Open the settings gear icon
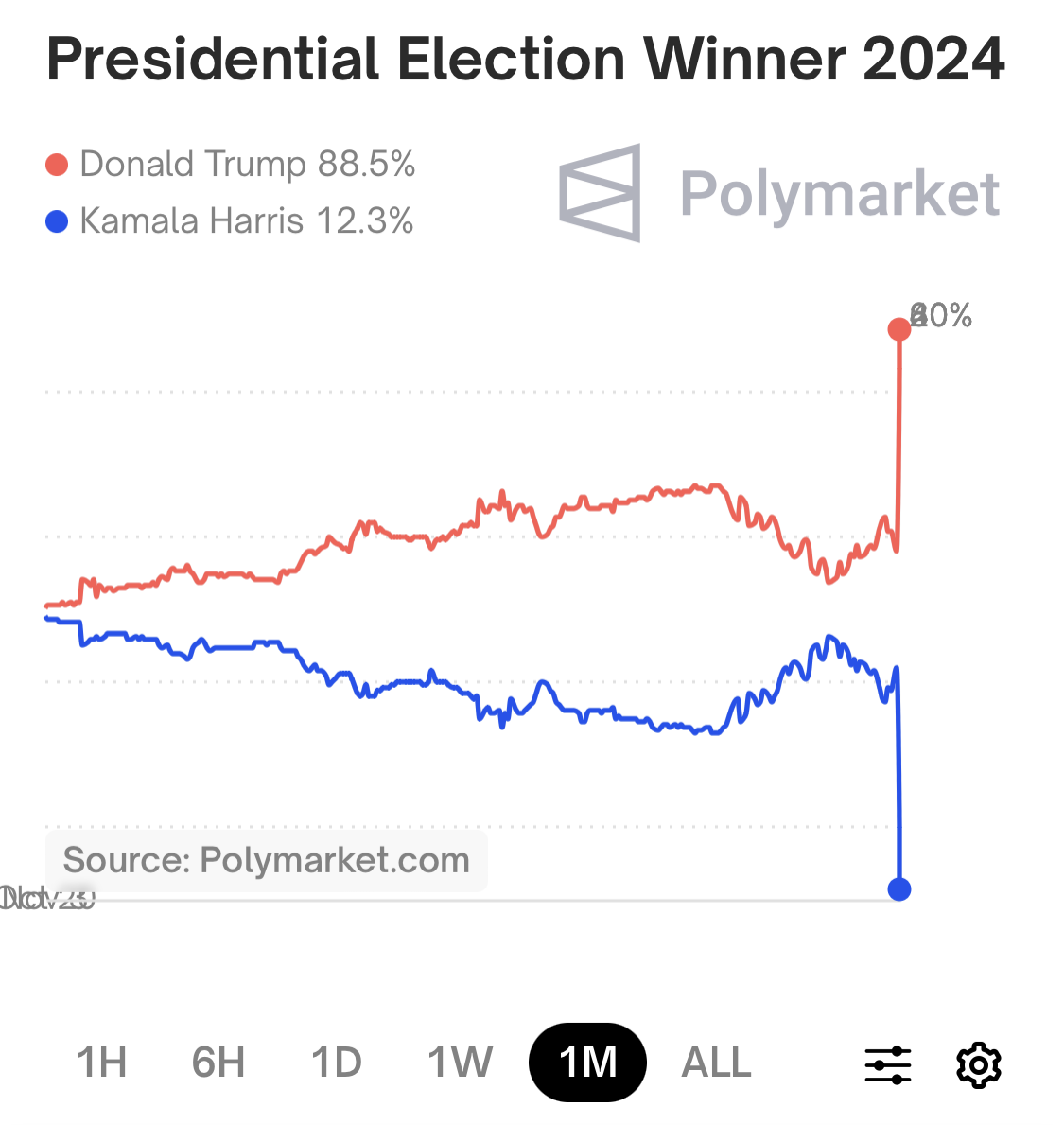 978,1064
